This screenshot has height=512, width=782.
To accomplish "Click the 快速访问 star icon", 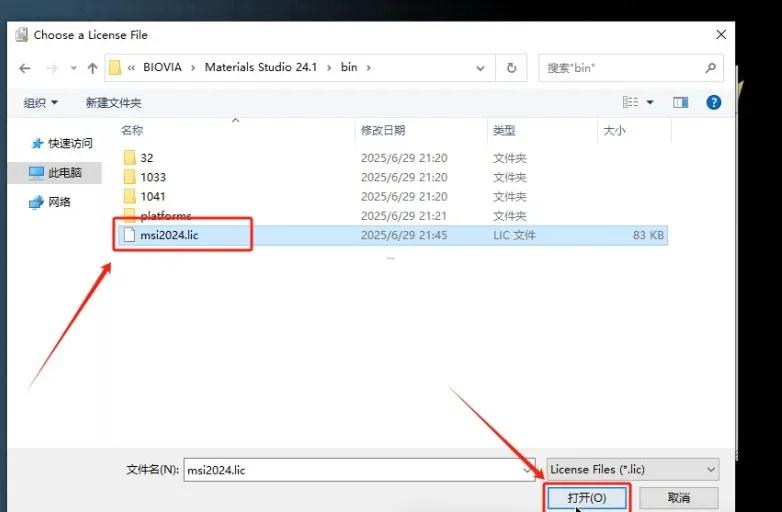I will pyautogui.click(x=37, y=144).
